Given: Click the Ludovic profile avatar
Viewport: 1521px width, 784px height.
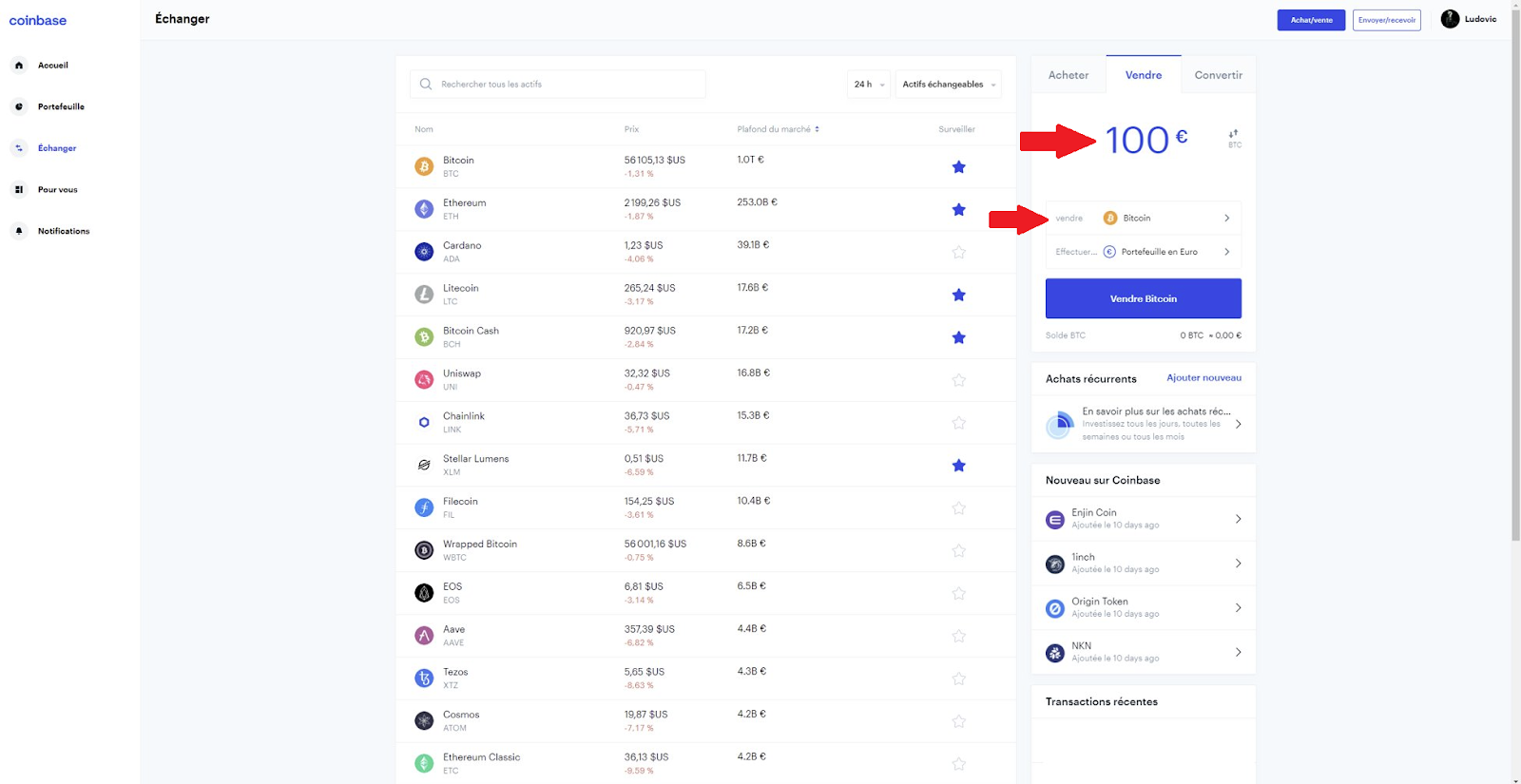Looking at the screenshot, I should 1450,19.
